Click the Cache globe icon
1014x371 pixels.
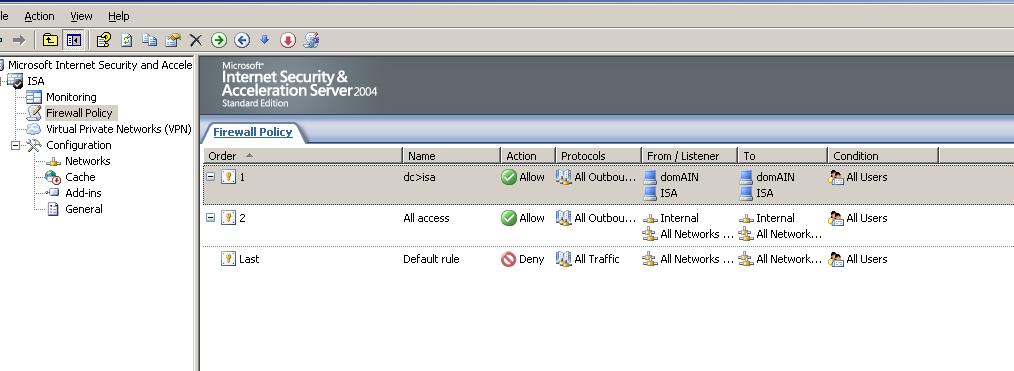[x=53, y=177]
